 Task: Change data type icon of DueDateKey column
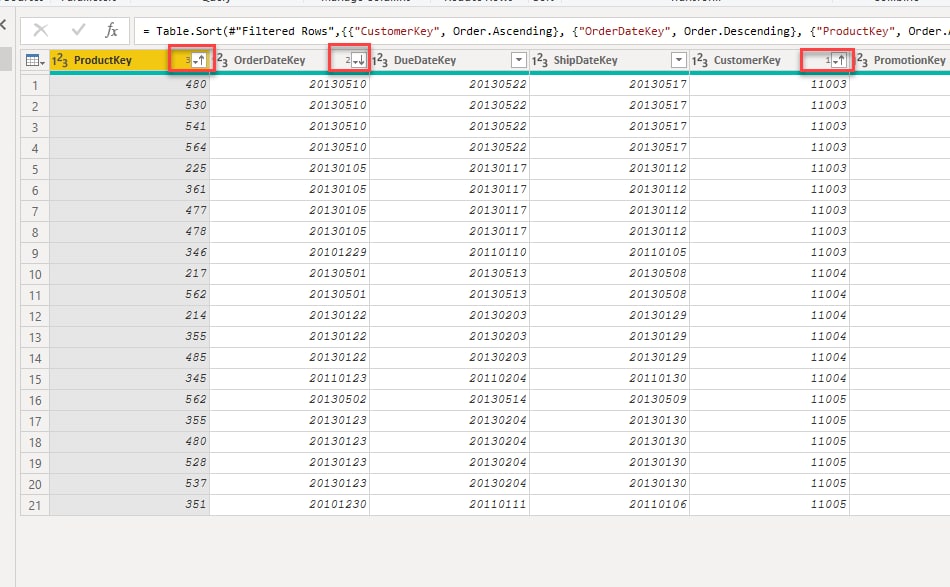coord(380,60)
